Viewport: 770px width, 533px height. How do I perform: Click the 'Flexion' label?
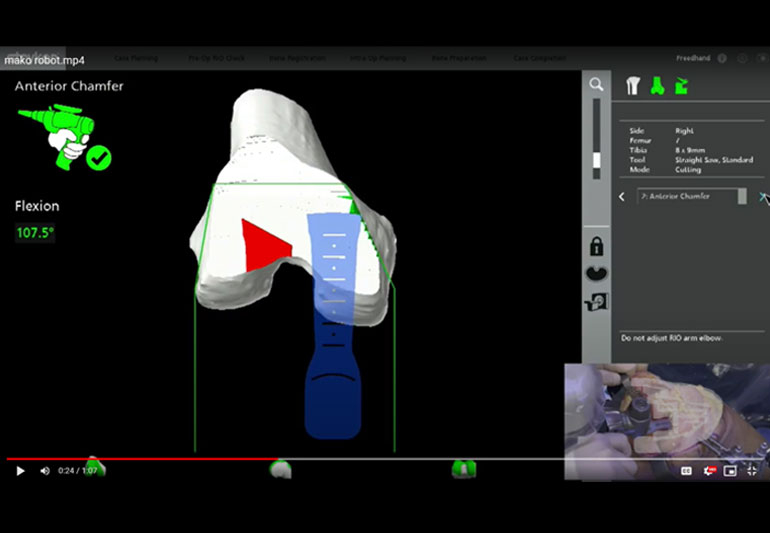pos(37,206)
